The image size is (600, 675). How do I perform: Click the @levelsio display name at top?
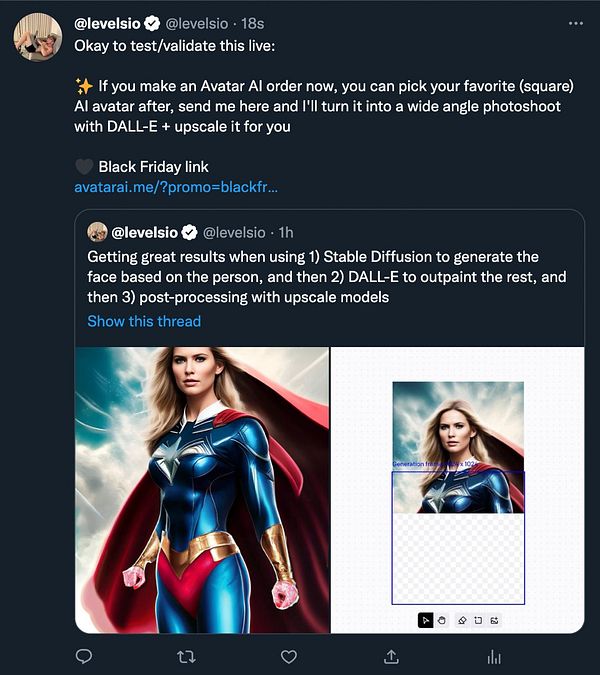(x=107, y=22)
